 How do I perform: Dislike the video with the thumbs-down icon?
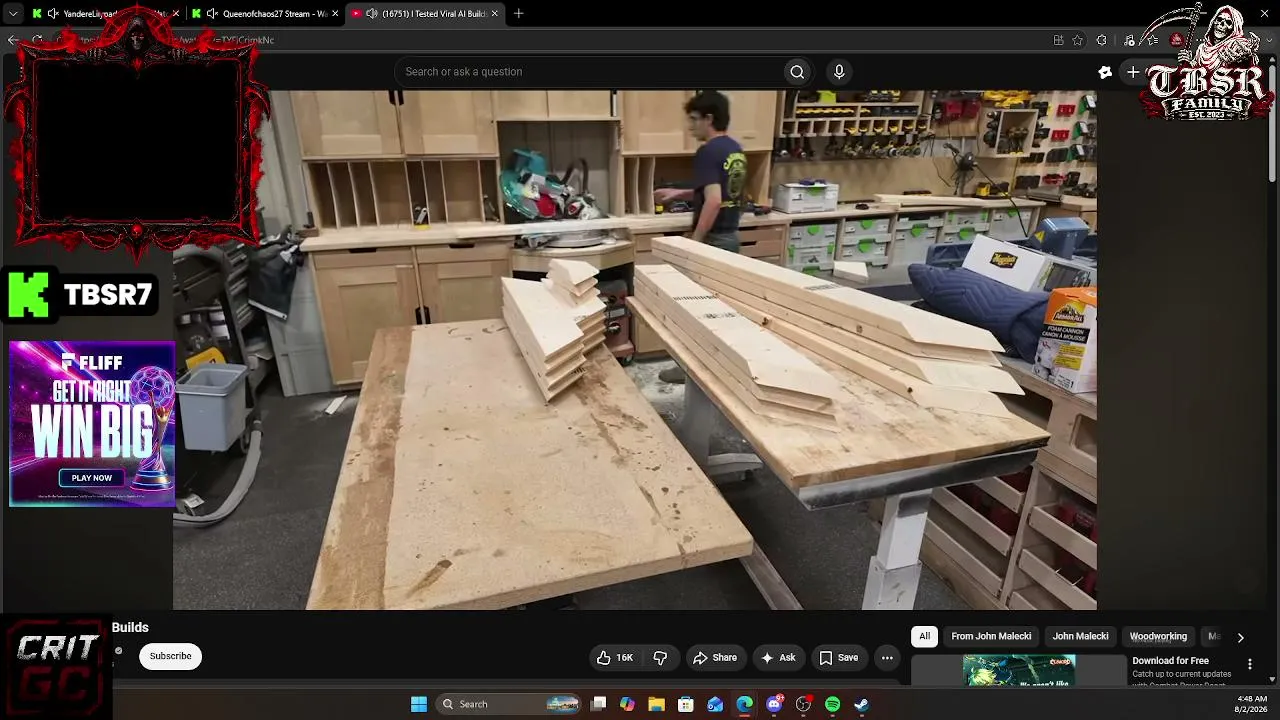tap(660, 657)
